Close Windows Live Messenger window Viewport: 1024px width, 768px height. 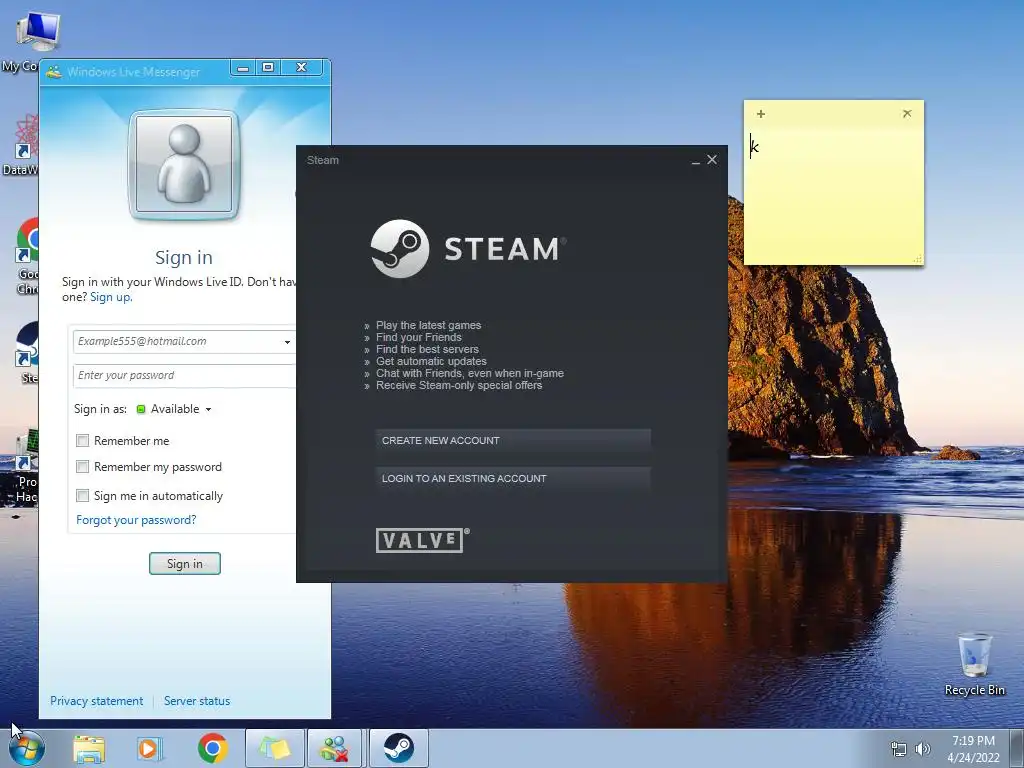[302, 68]
